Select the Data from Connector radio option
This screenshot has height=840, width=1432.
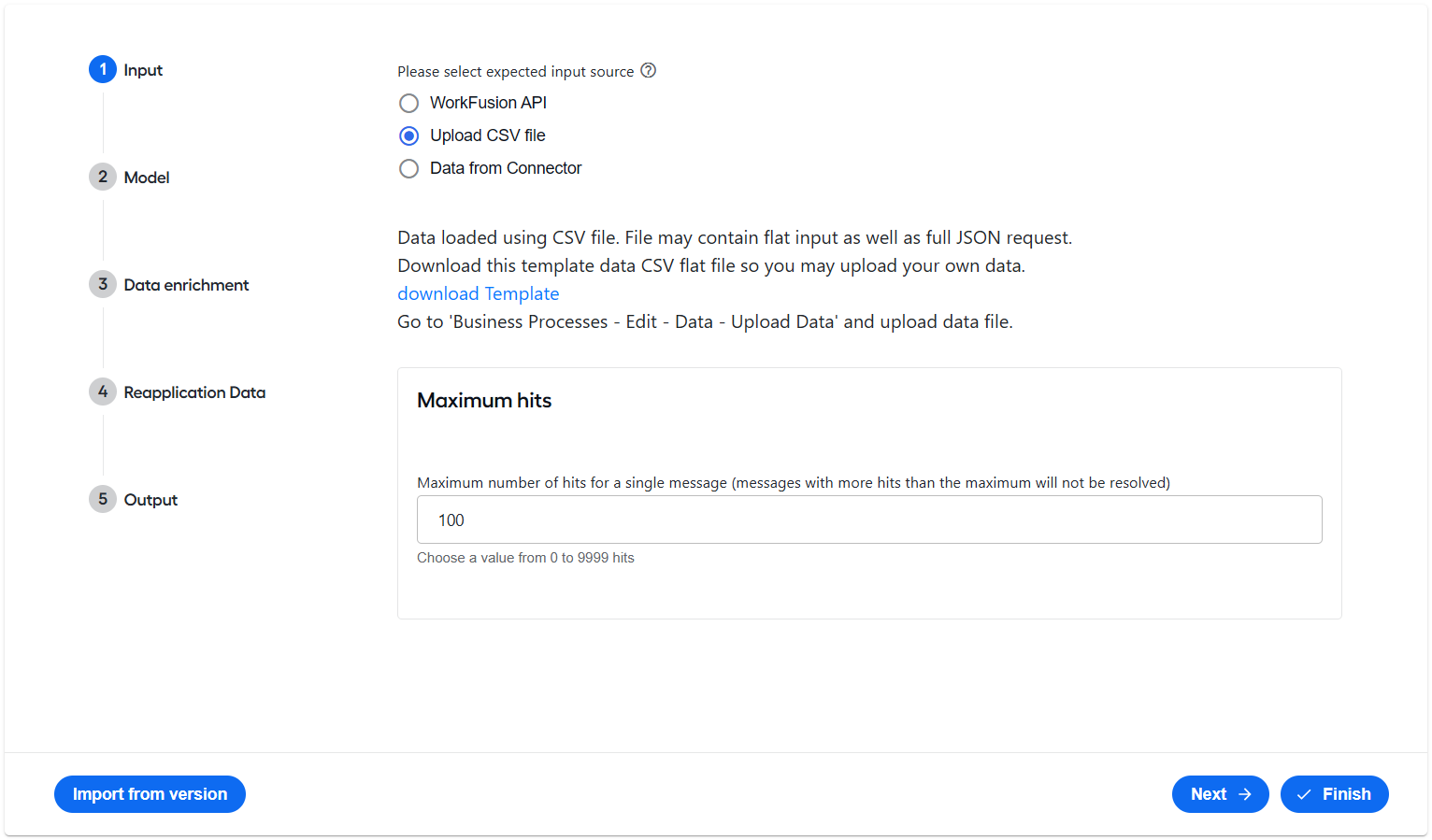coord(408,168)
